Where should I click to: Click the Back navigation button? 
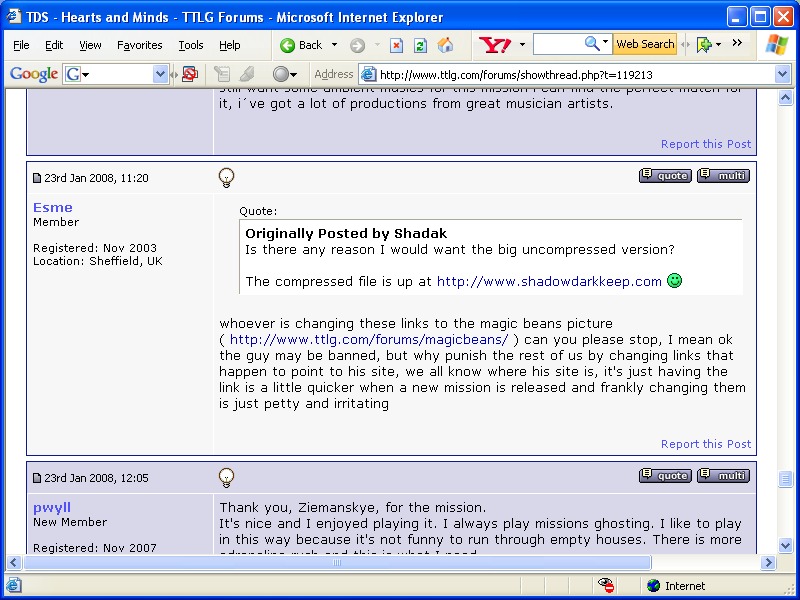301,45
